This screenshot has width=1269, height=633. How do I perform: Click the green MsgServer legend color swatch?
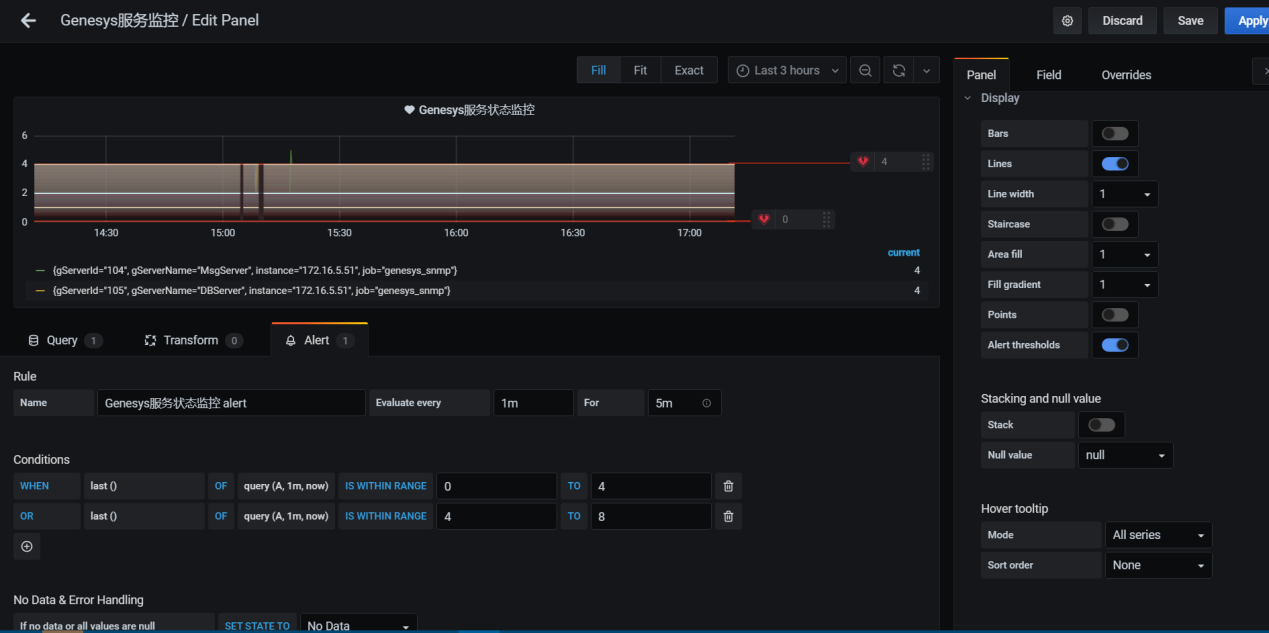[x=40, y=271]
